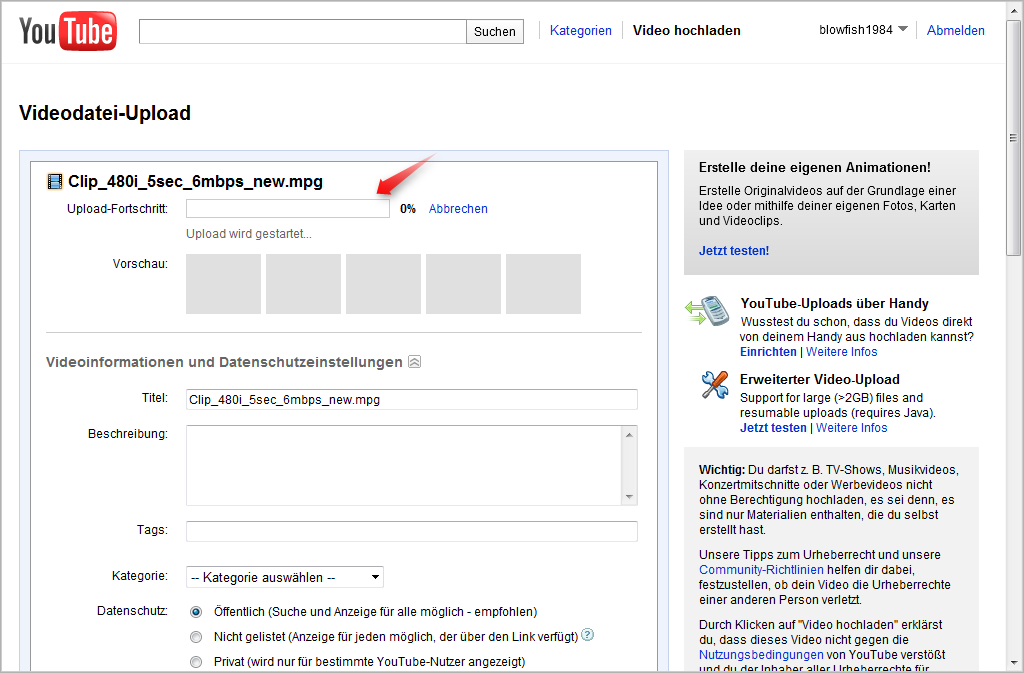Open the help icon beside 'Nicht gelistet'
This screenshot has height=673, width=1024.
[588, 636]
